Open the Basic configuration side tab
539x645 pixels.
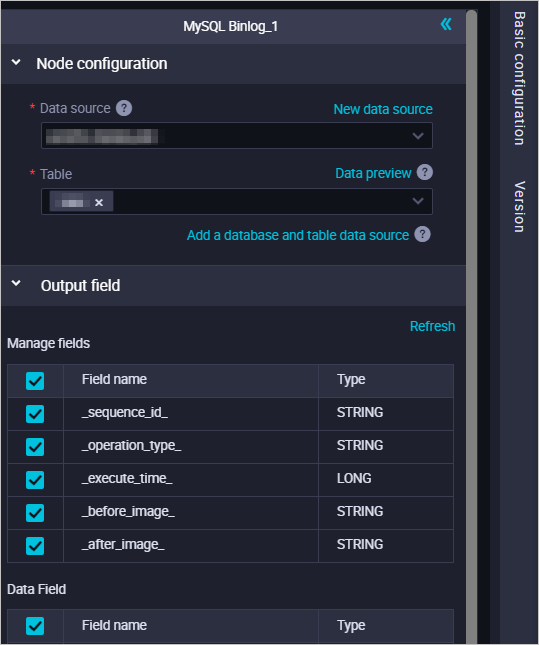click(x=519, y=78)
